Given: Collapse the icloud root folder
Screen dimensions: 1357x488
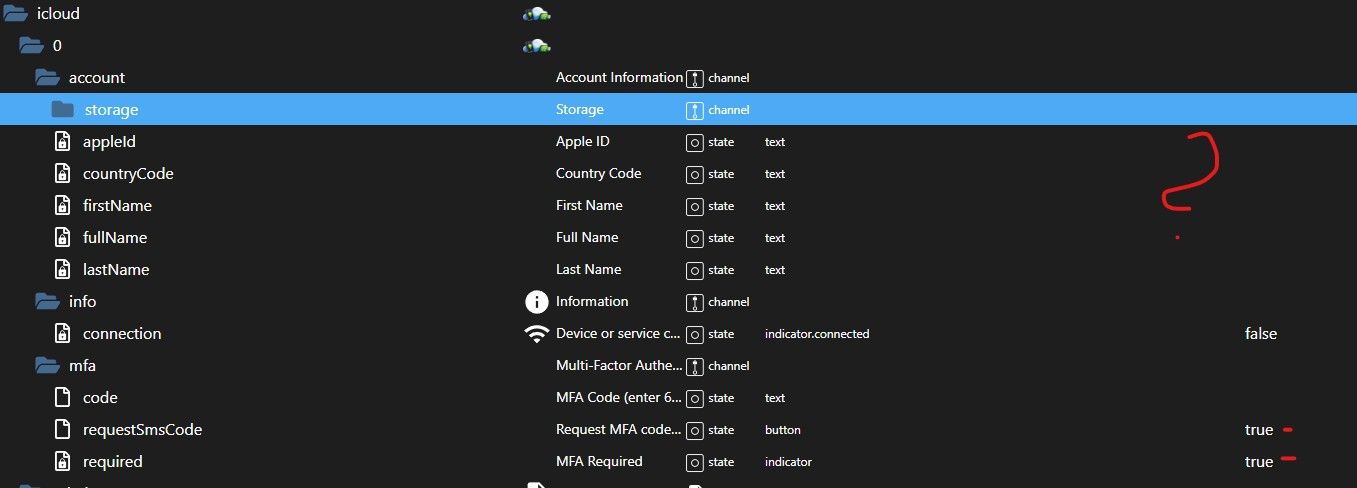Looking at the screenshot, I should tap(15, 14).
